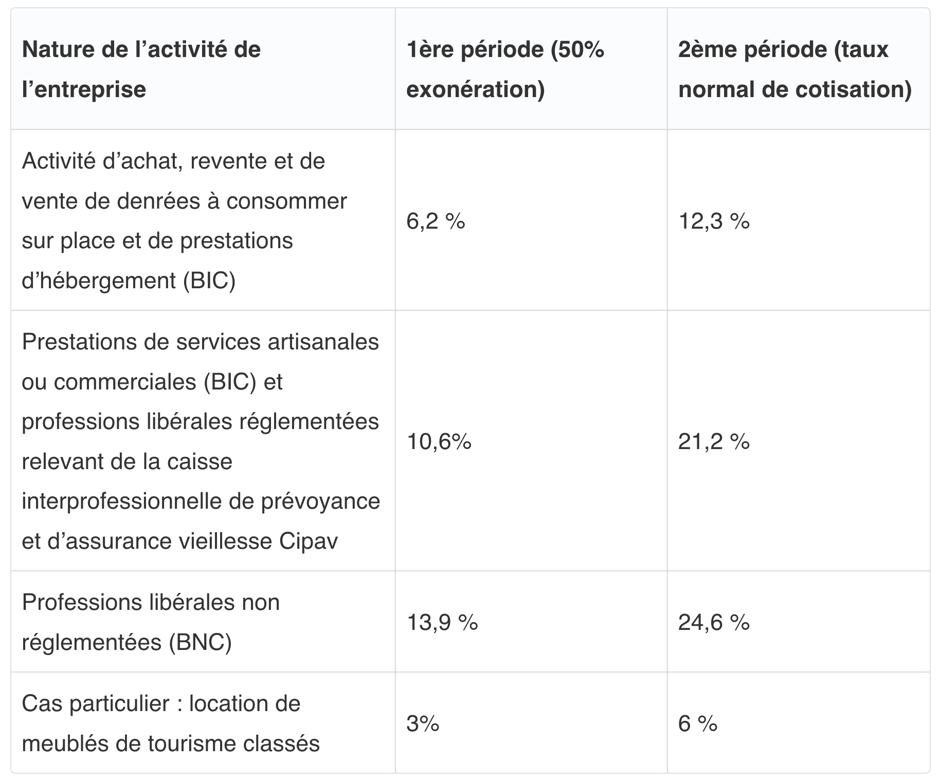940x782 pixels.
Task: Click the 6 % normal rate value
Action: tap(698, 723)
